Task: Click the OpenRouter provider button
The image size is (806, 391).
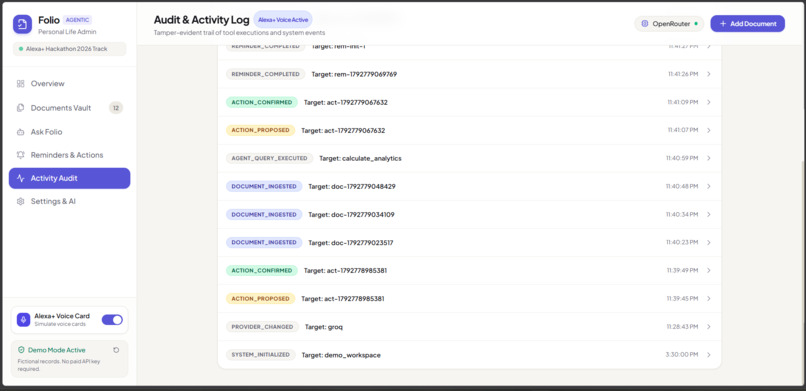Action: click(669, 24)
